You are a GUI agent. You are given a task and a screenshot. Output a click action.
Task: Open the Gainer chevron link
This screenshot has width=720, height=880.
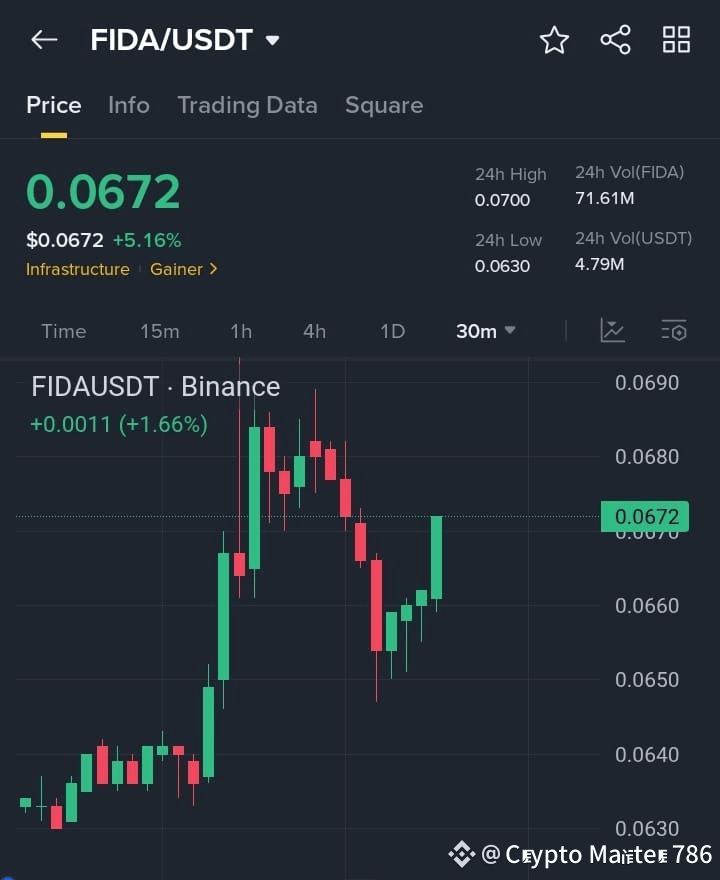[x=184, y=269]
